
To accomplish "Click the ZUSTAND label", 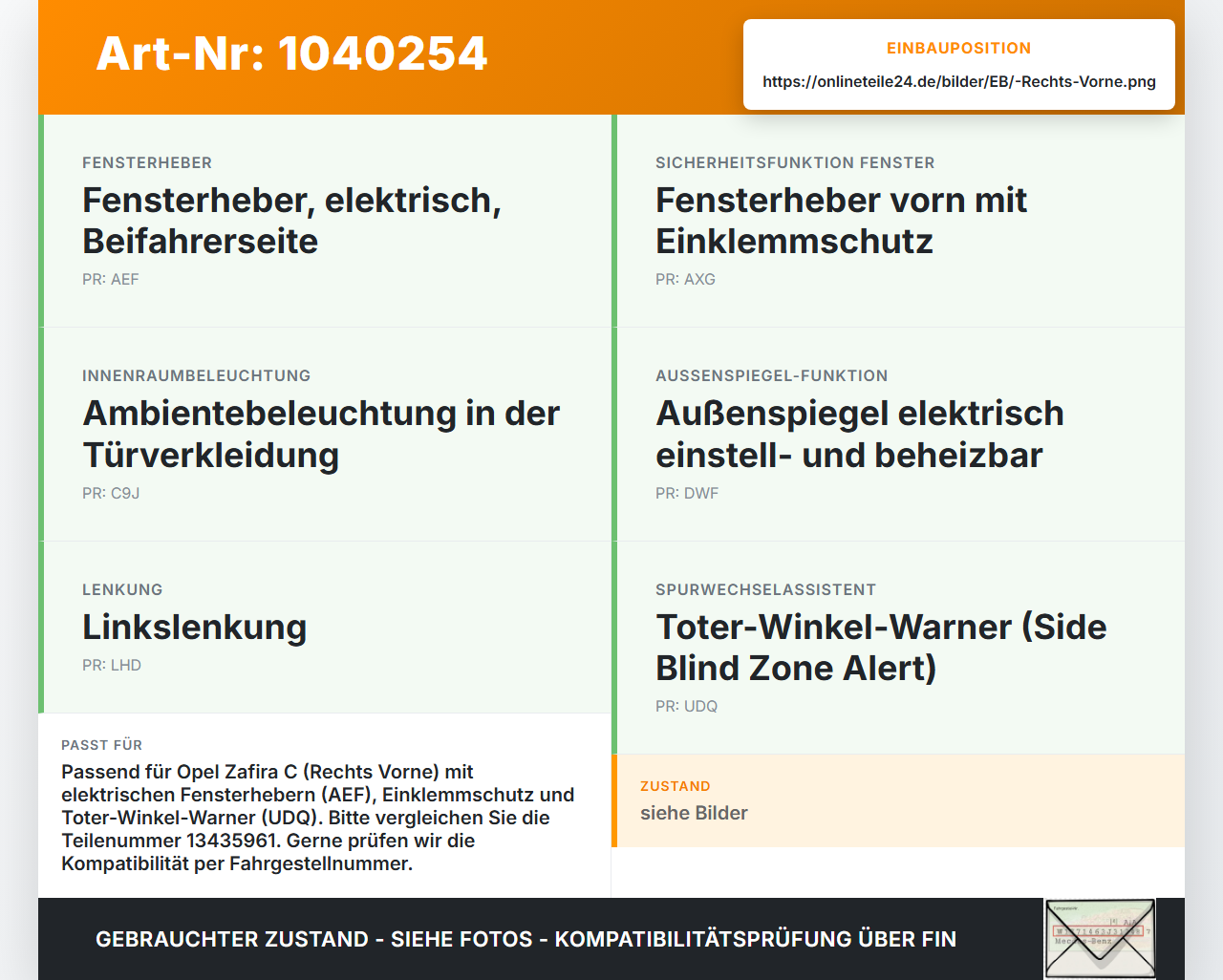I will (676, 786).
